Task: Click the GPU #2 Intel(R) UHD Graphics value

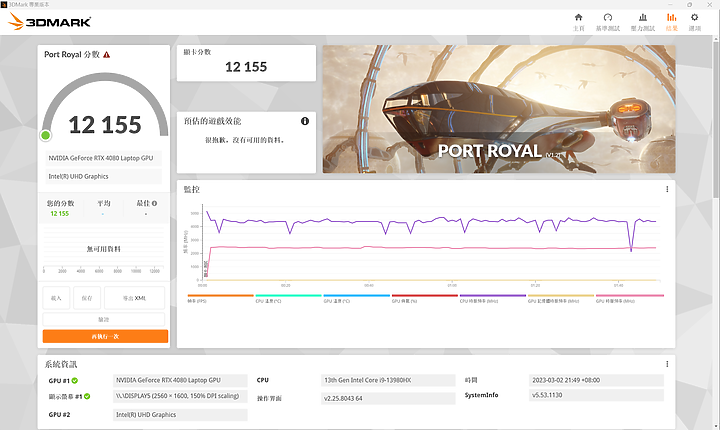Action: click(180, 414)
